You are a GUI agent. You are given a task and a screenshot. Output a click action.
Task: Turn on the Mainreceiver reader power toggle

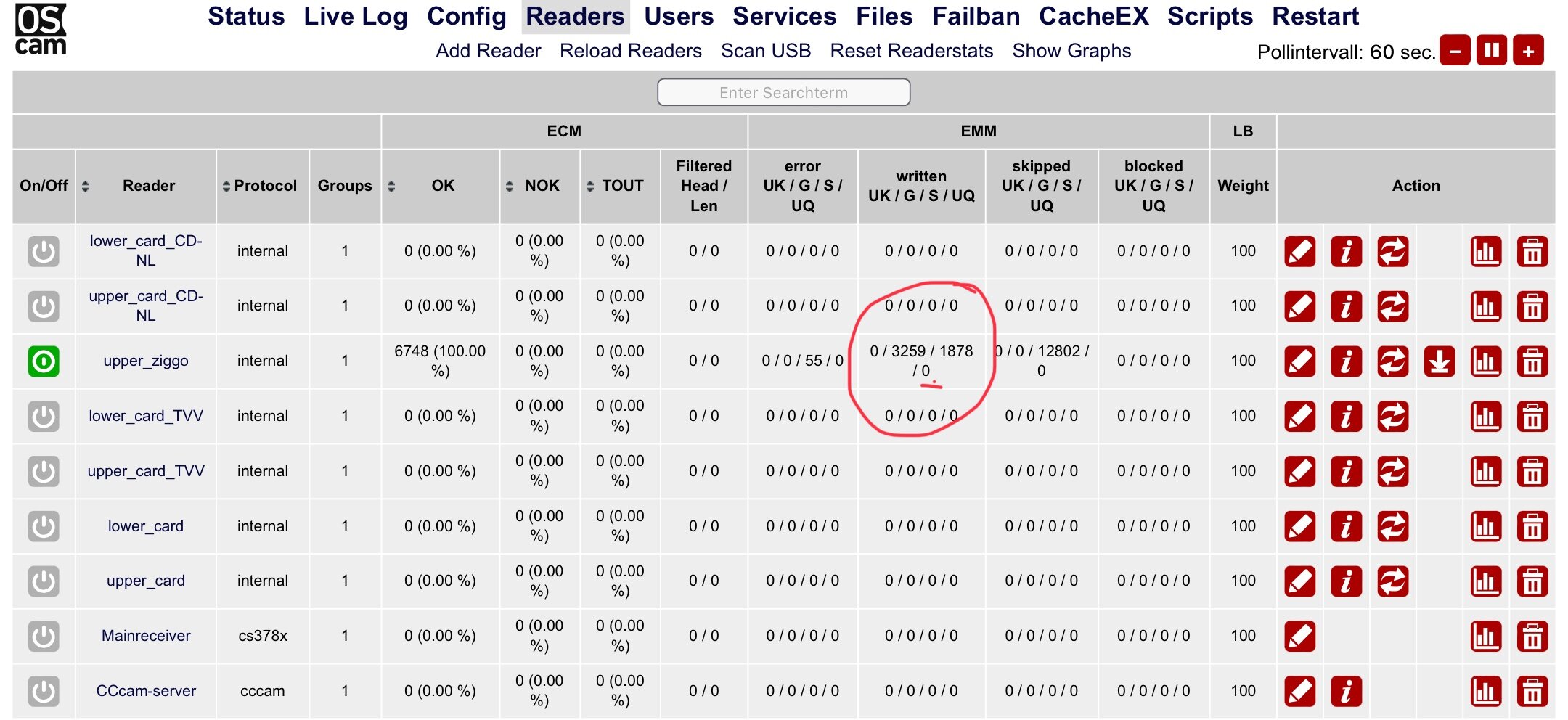click(44, 637)
